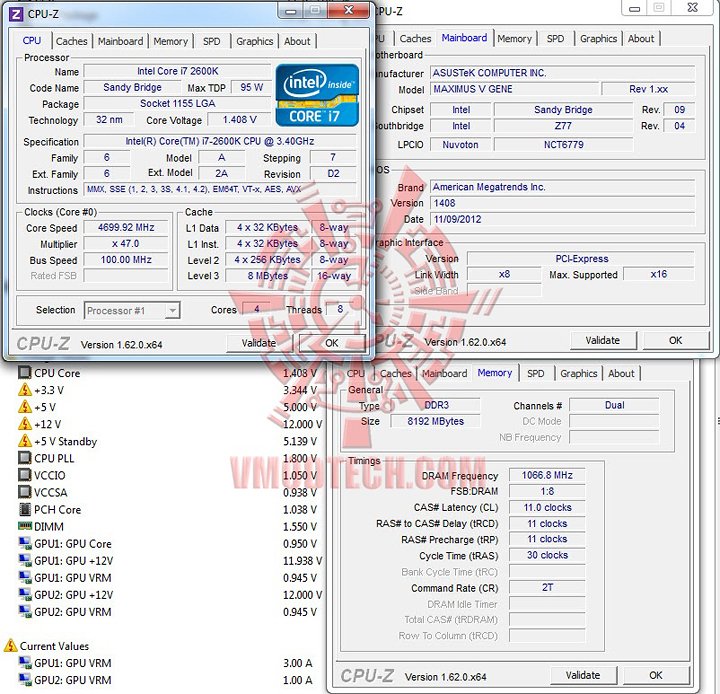Click the DIMM memory module icon
The image size is (720, 694).
pyautogui.click(x=25, y=526)
